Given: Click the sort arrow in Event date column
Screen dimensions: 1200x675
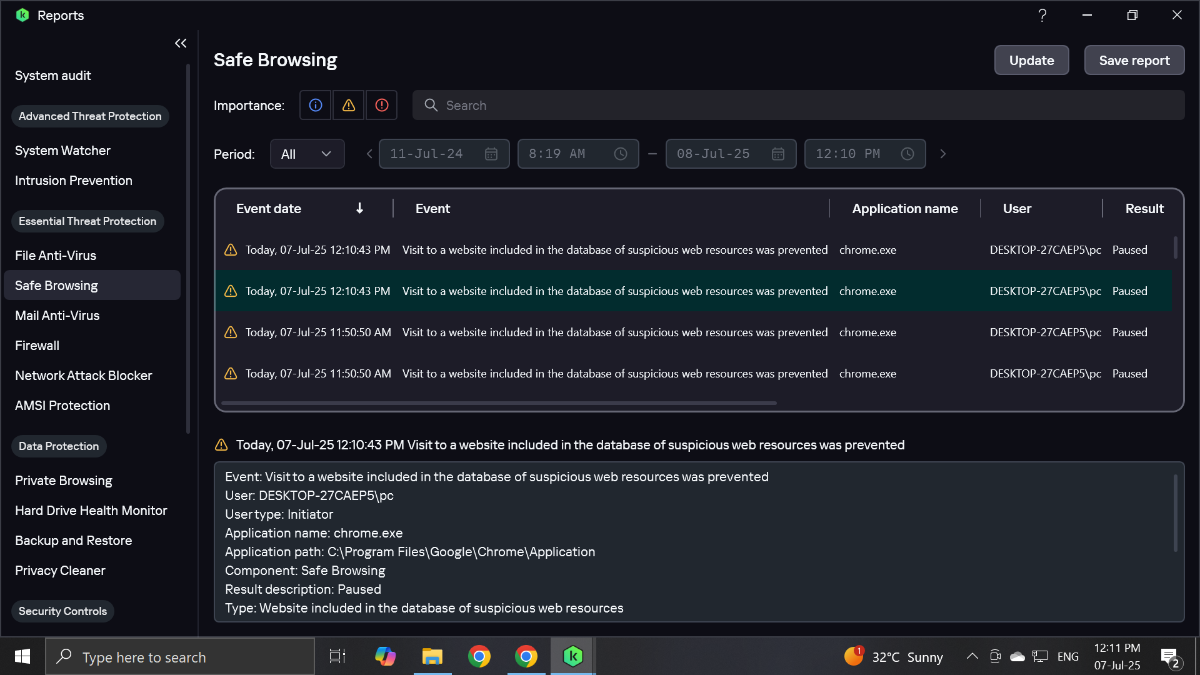Looking at the screenshot, I should point(360,208).
